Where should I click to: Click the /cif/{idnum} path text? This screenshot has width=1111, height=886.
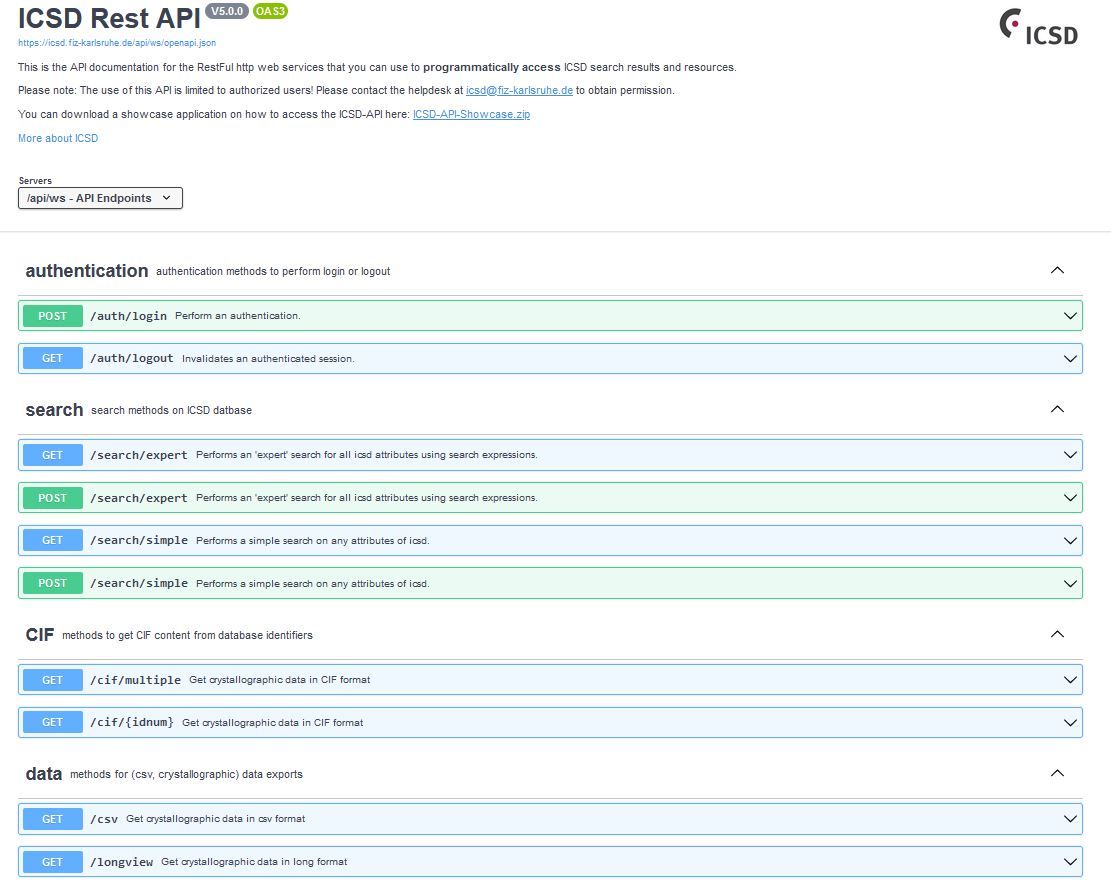coord(132,722)
